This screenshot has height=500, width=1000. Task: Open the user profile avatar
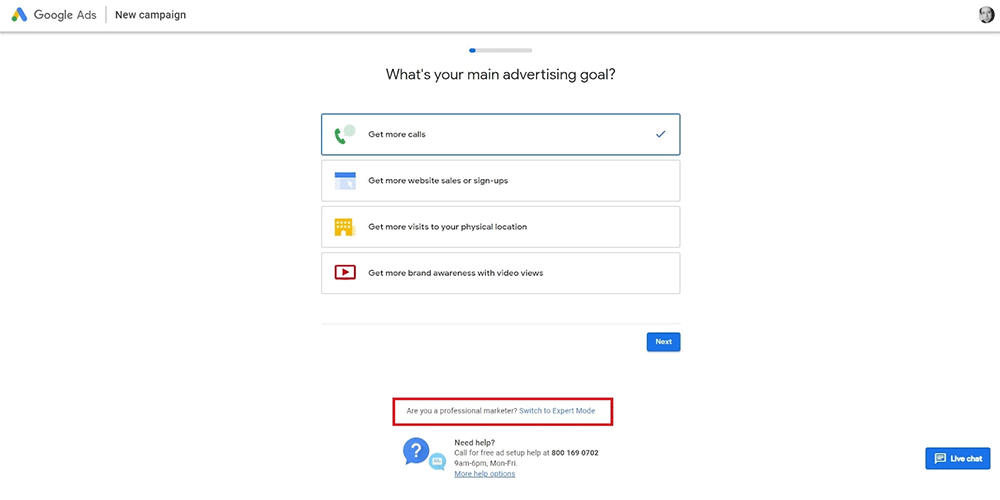(x=987, y=15)
